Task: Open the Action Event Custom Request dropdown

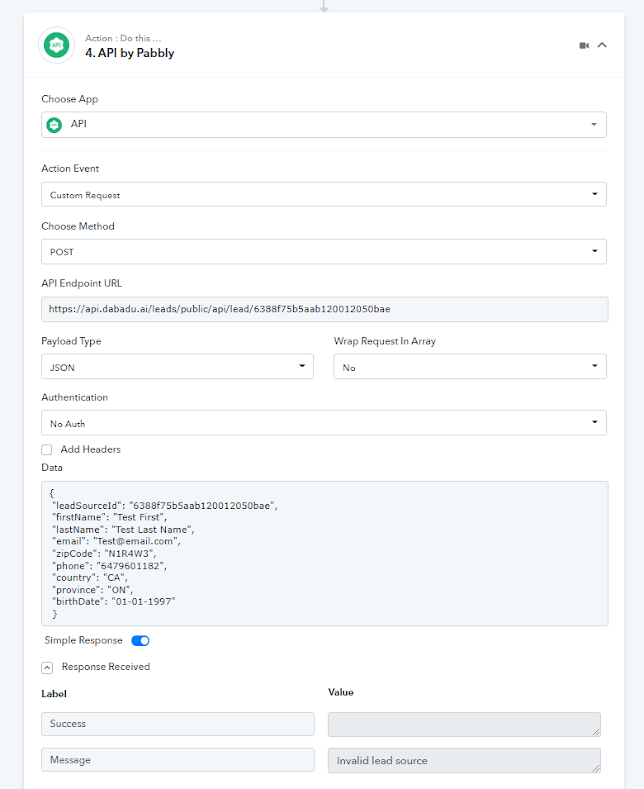Action: (324, 194)
